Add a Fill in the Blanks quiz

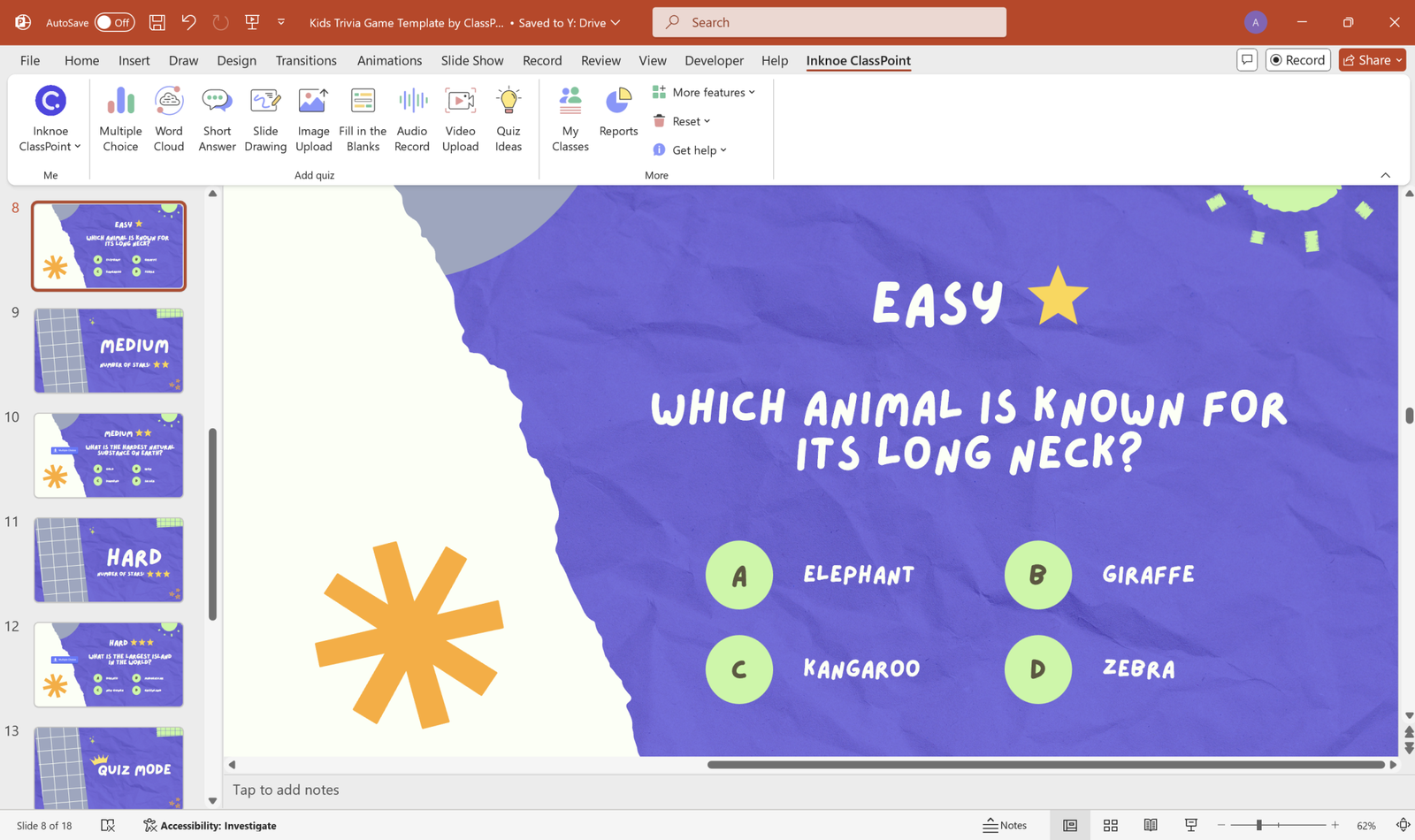363,118
